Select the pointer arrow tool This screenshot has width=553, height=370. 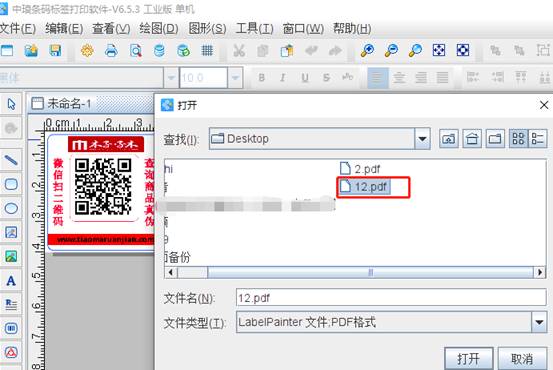11,104
